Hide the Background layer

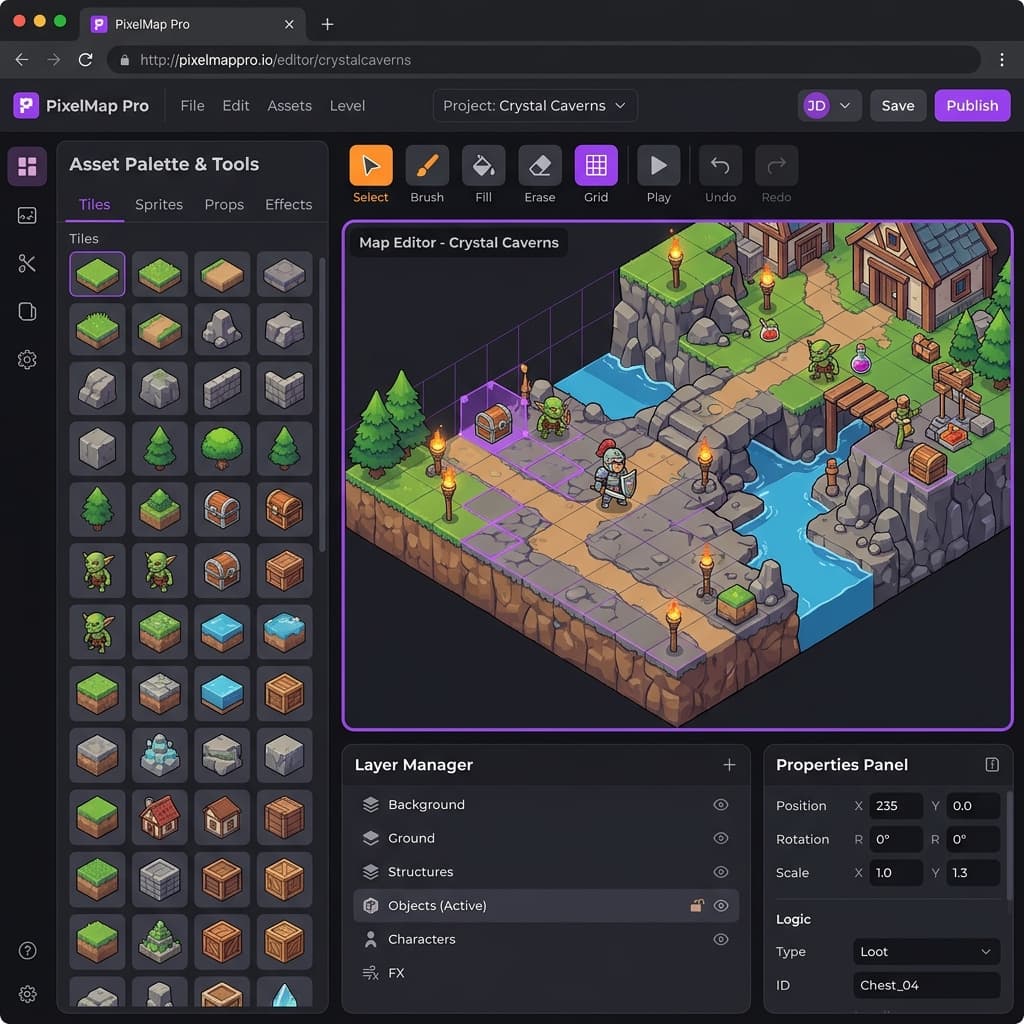tap(720, 805)
